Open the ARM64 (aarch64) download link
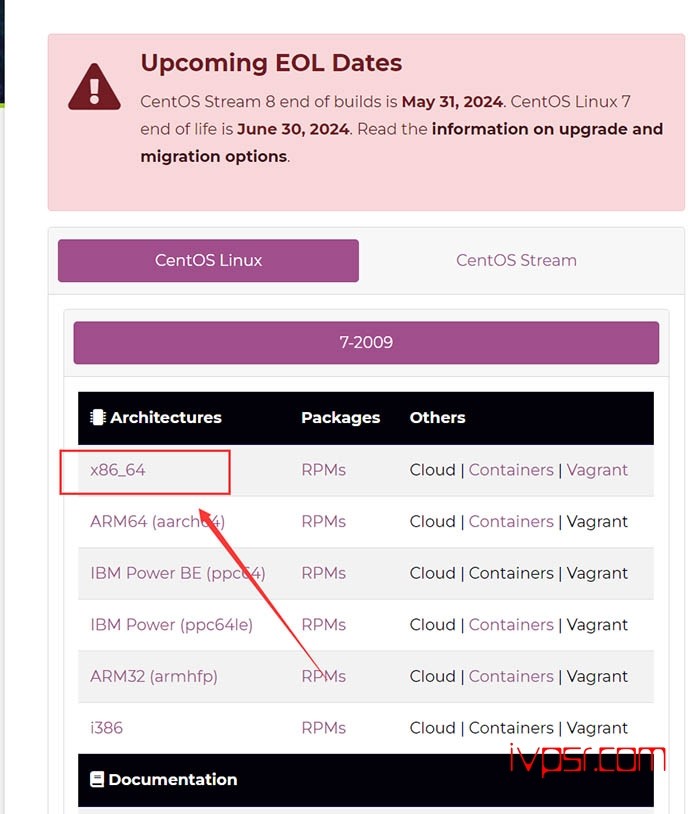This screenshot has width=700, height=814. (x=157, y=521)
